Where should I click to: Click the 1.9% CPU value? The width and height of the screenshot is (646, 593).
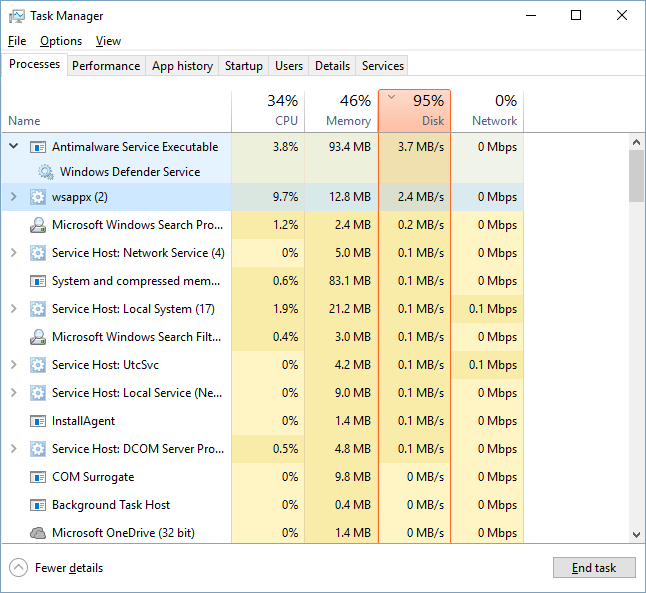(285, 309)
